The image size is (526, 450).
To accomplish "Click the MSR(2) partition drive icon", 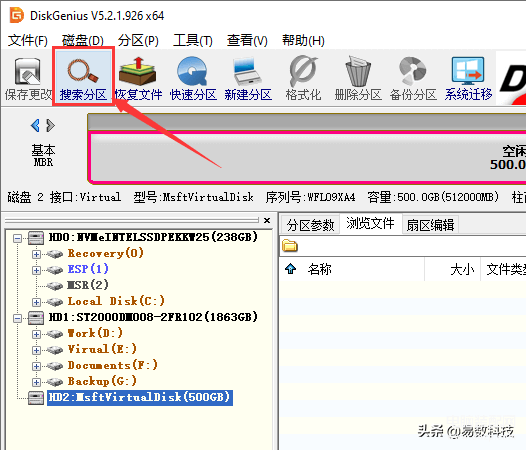I will (55, 286).
